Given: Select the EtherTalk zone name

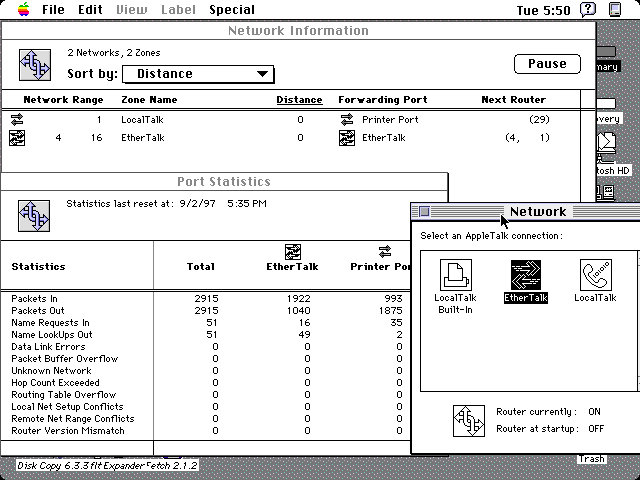Looking at the screenshot, I should pyautogui.click(x=142, y=138).
